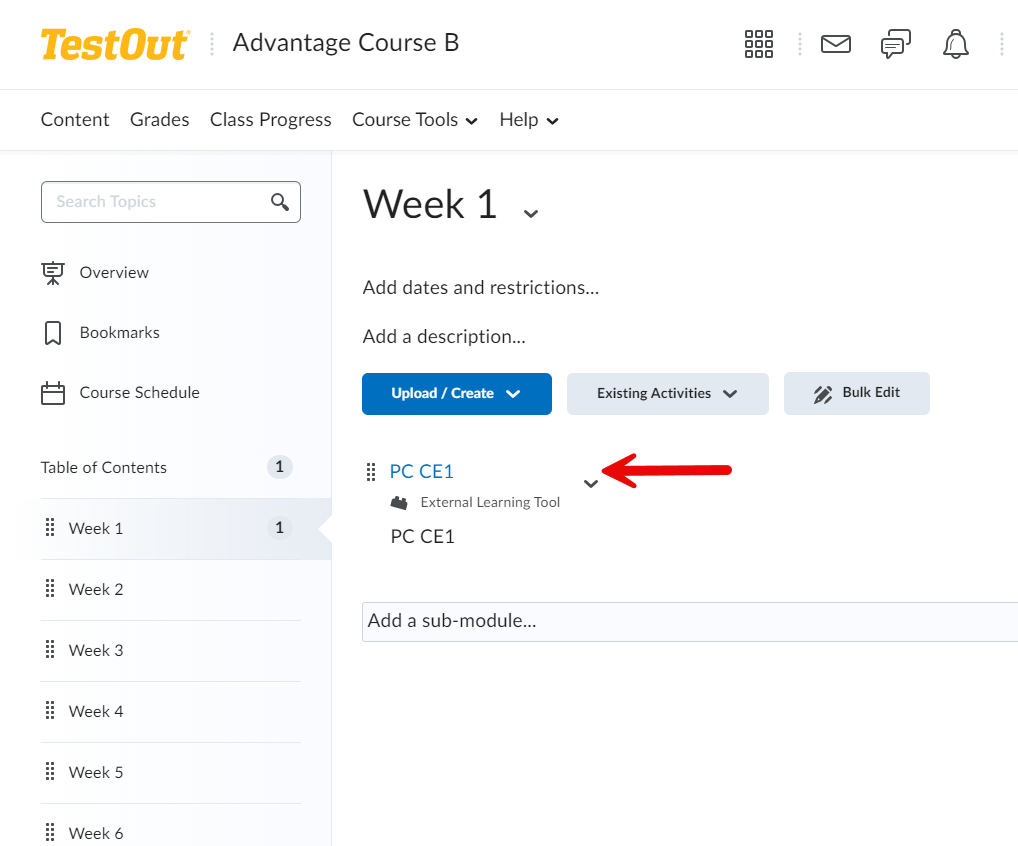Screen dimensions: 1018x846
Task: Go to the Grades tab
Action: [x=160, y=119]
